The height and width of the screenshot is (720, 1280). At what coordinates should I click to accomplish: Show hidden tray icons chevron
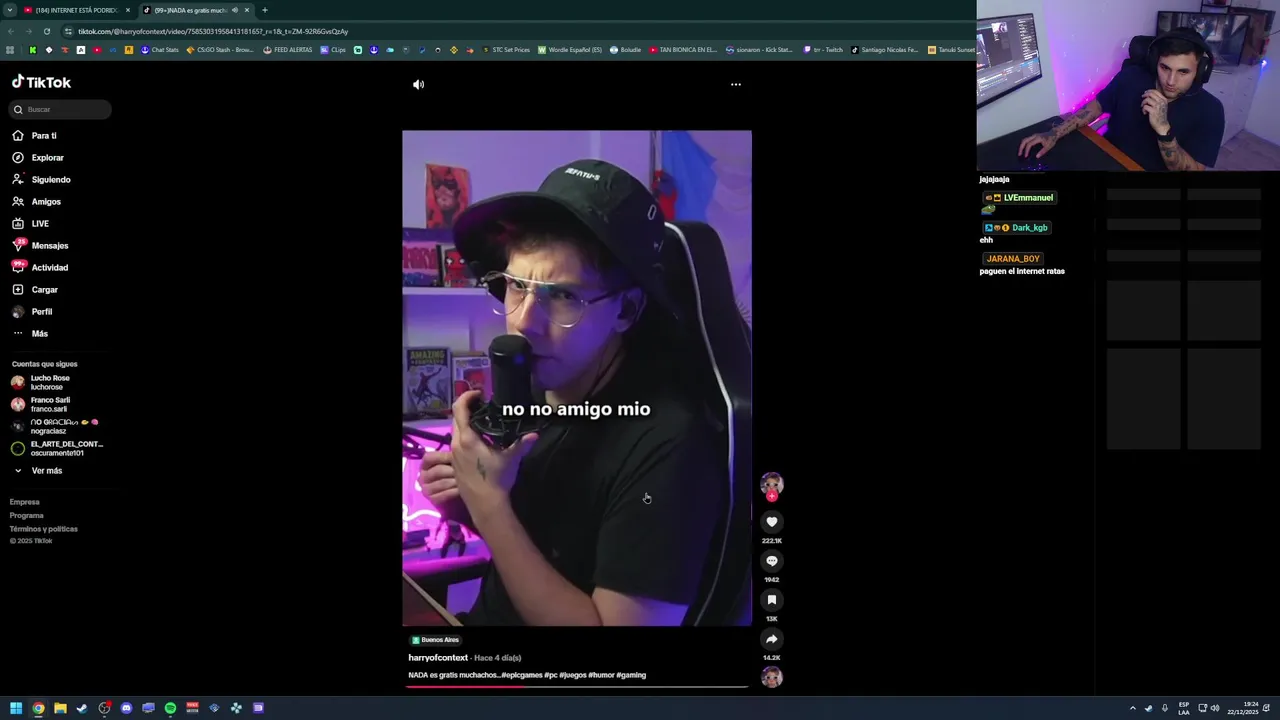pyautogui.click(x=1133, y=708)
